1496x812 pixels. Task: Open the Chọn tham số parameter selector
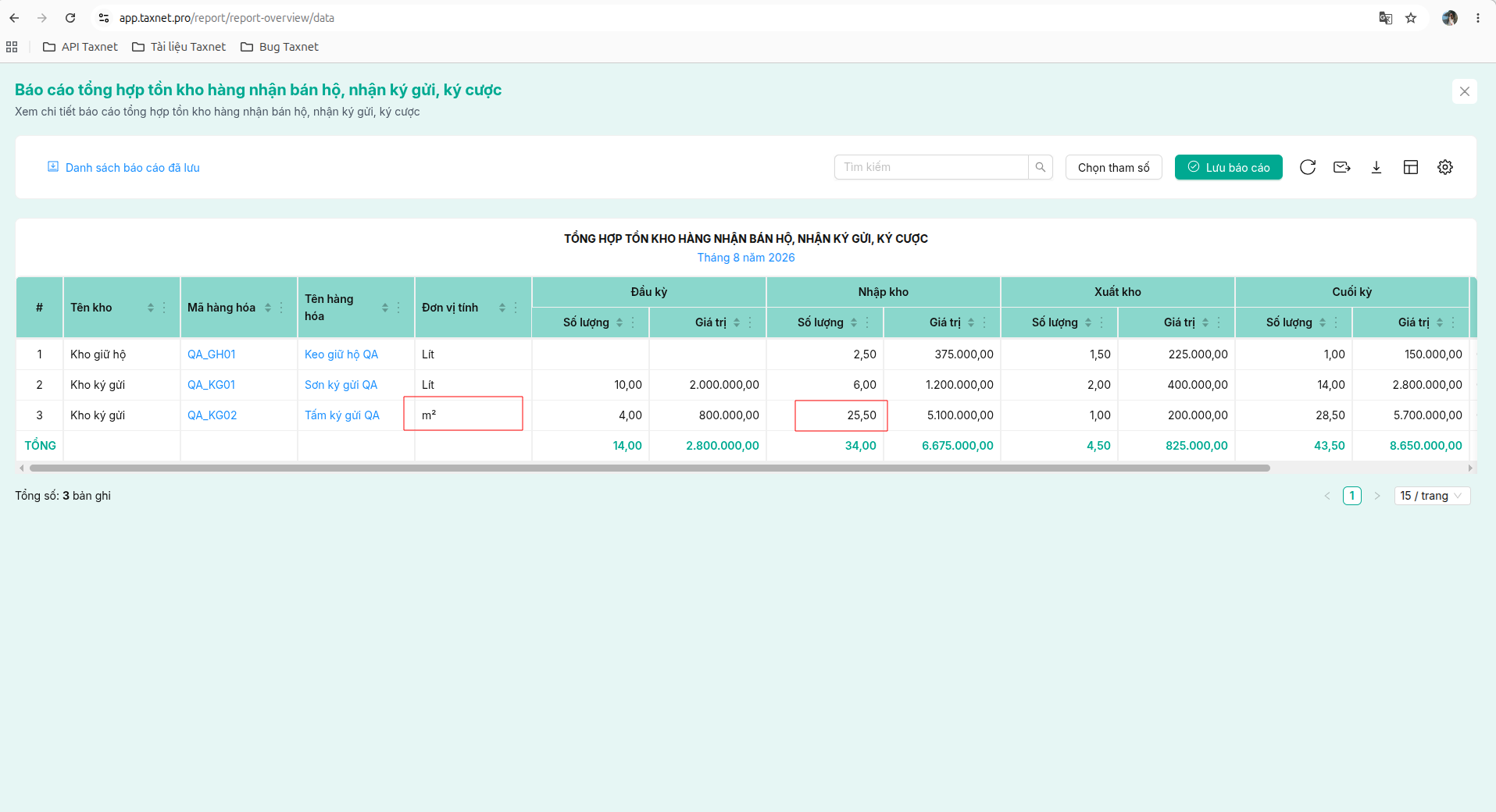click(1113, 167)
